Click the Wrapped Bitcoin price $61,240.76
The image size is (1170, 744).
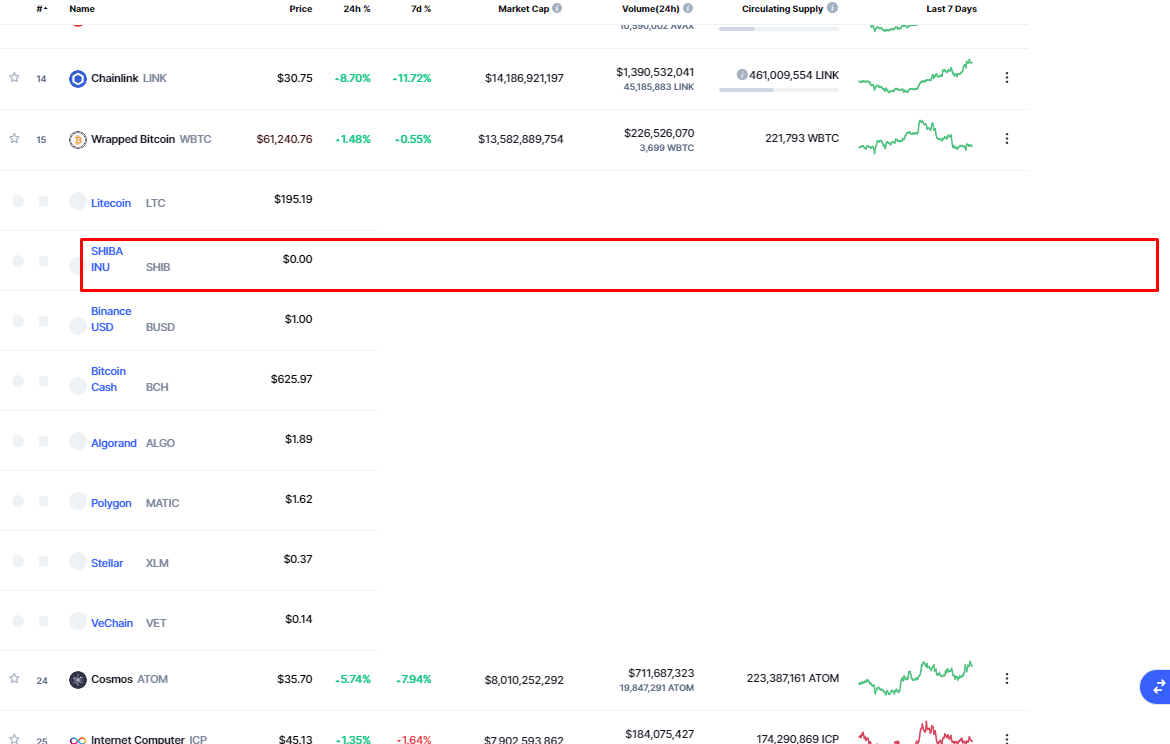(284, 140)
